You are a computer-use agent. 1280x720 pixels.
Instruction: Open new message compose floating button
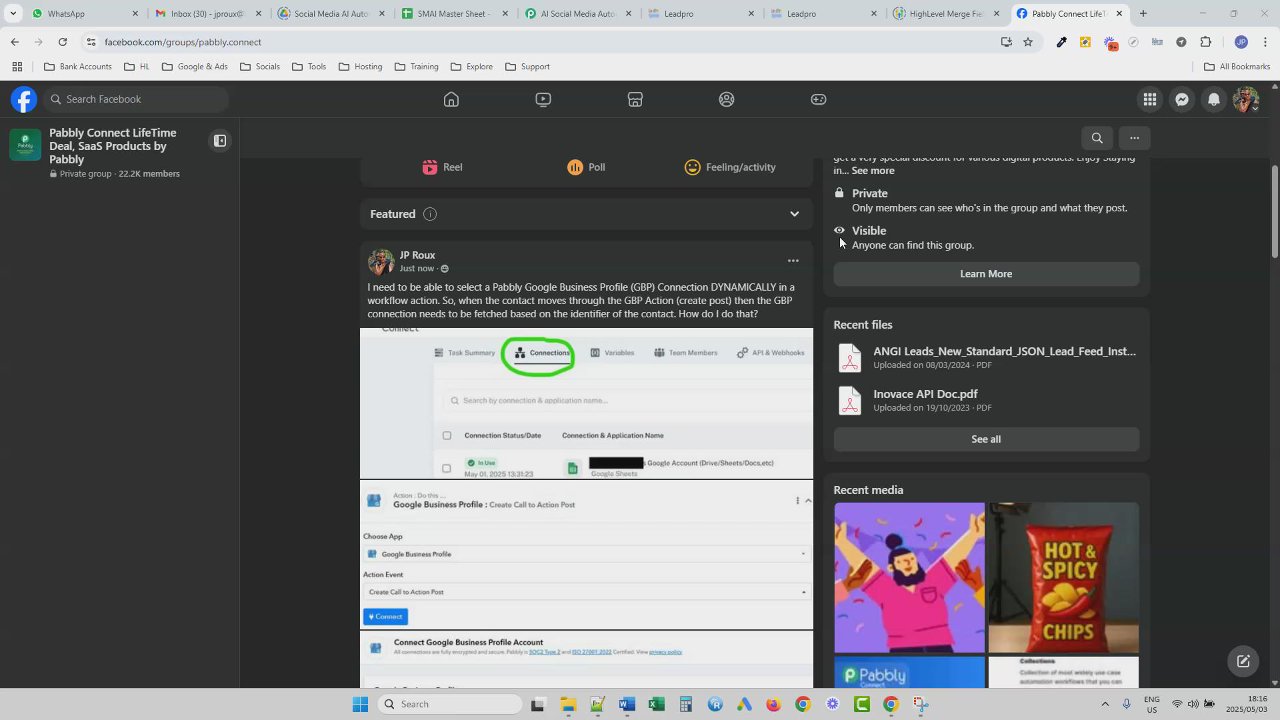point(1243,661)
